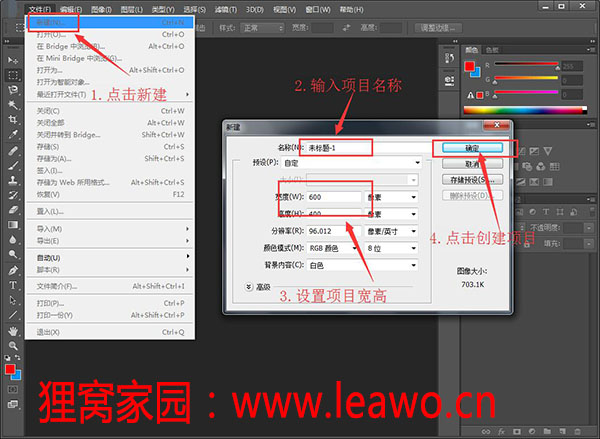Viewport: 600px width, 439px height.
Task: Select the Blur tool
Action: pos(13,240)
